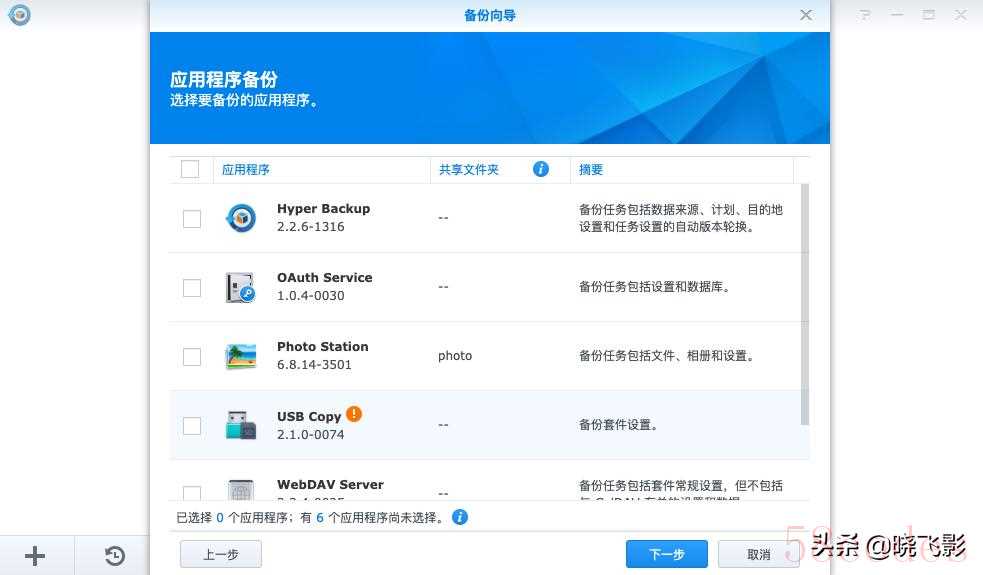Click the Hyper Backup row icon
Screen dimensions: 983x575
pyautogui.click(x=241, y=218)
